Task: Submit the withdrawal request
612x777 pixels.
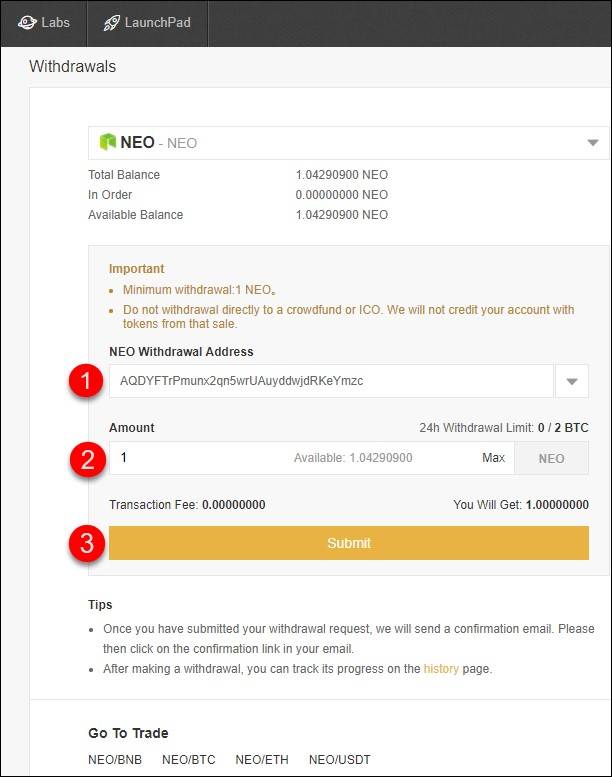Action: point(348,543)
